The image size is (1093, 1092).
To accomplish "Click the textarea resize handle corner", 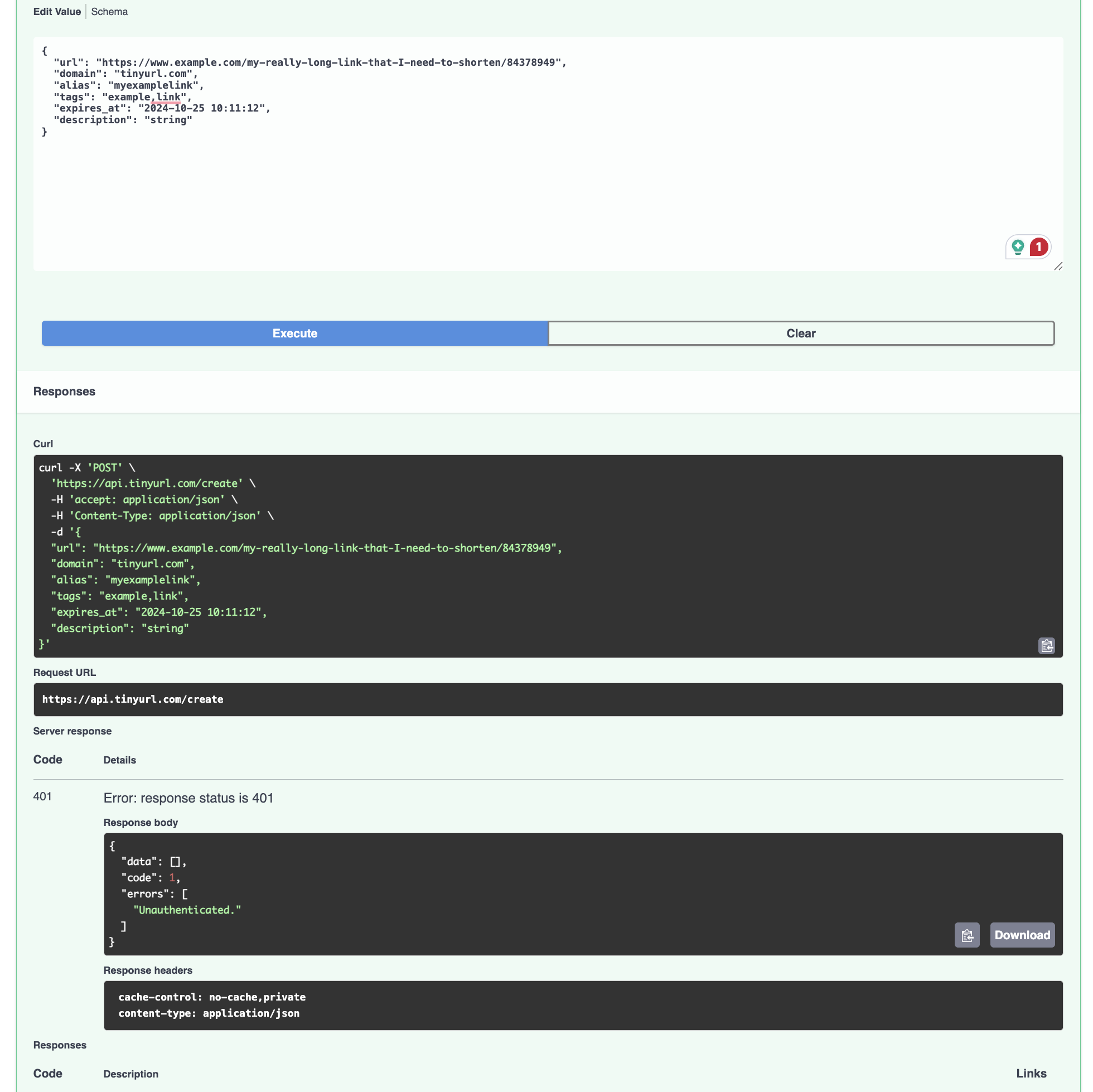I will [1058, 266].
